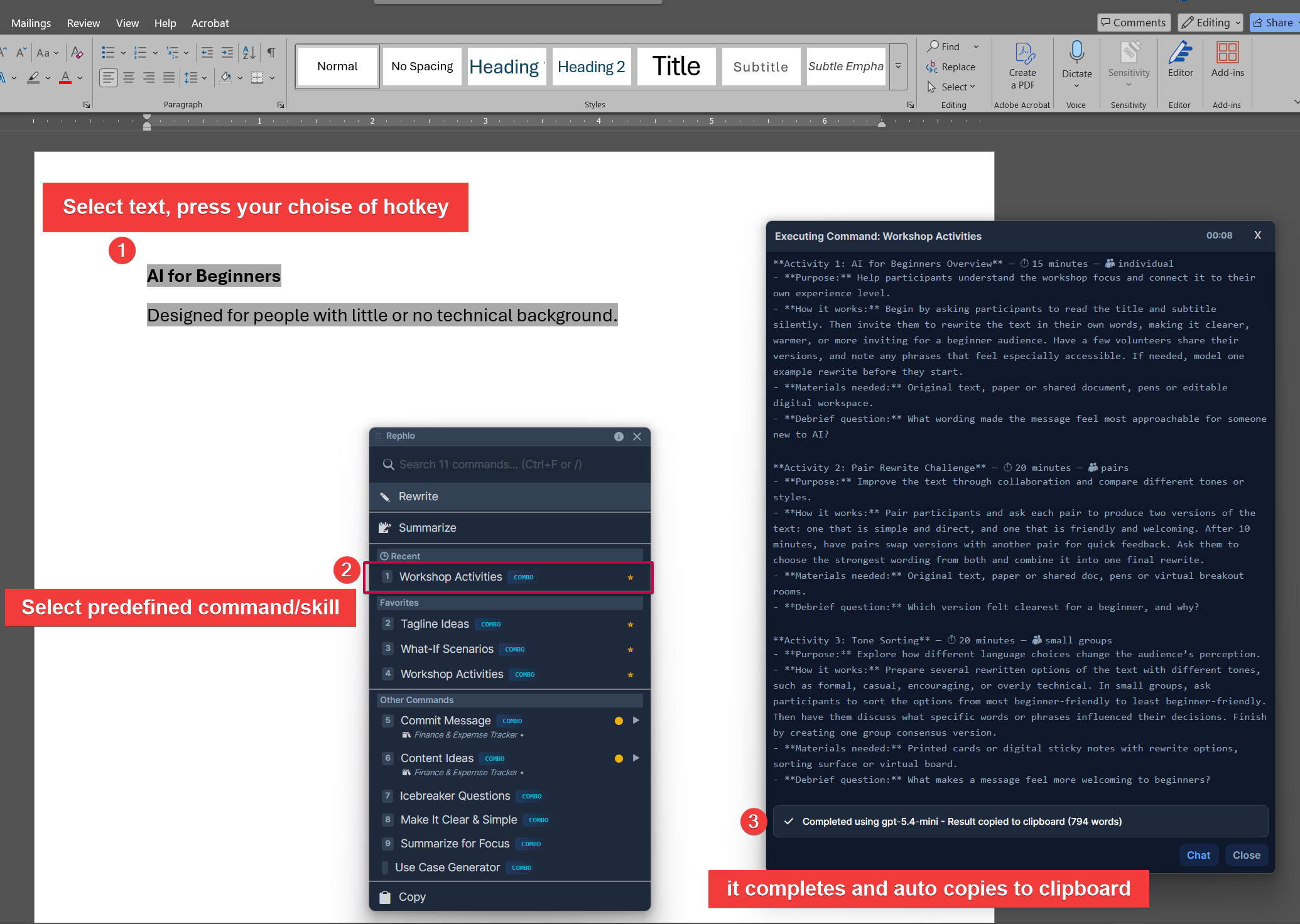Select the Rewrite command
Image resolution: width=1300 pixels, height=924 pixels.
pos(510,497)
